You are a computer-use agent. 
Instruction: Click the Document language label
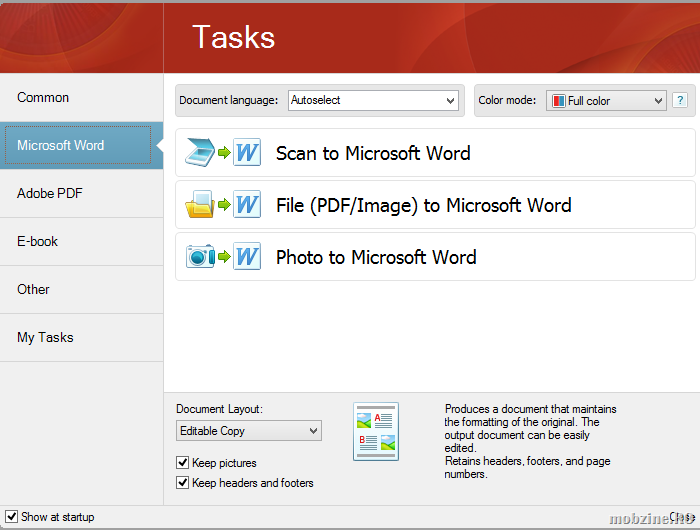pos(229,100)
